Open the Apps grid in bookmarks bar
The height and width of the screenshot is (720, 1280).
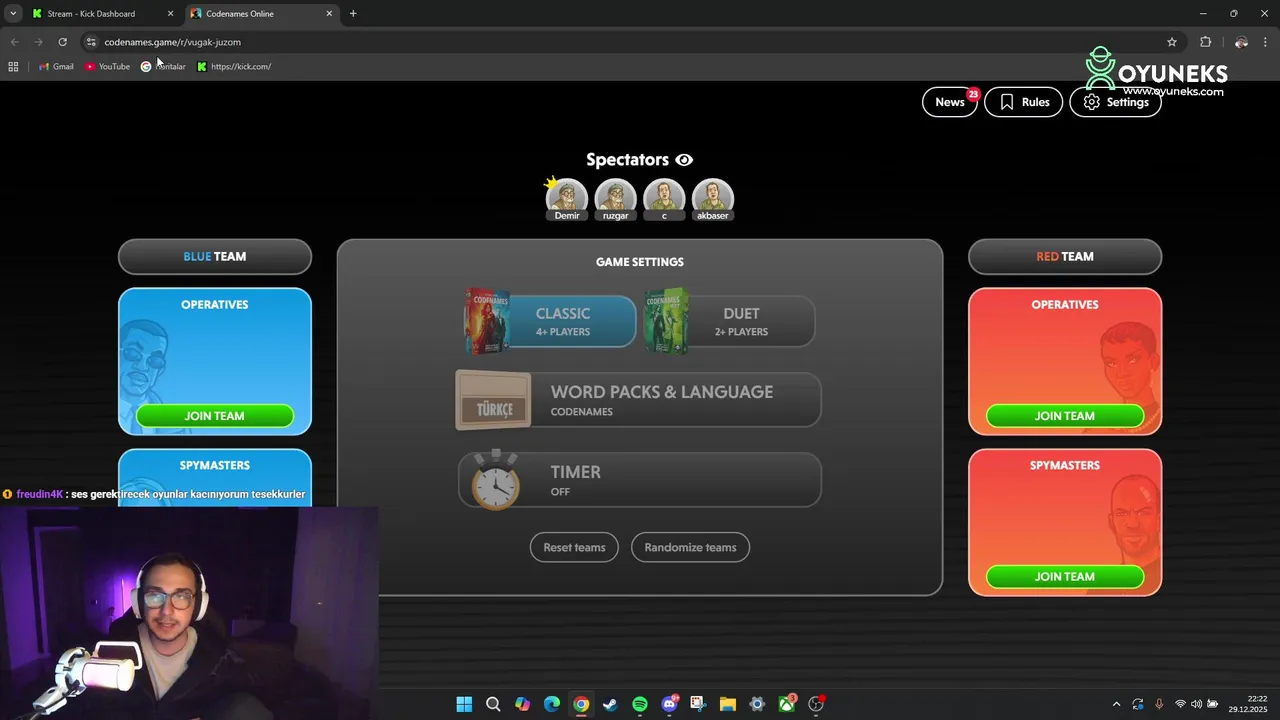click(13, 67)
